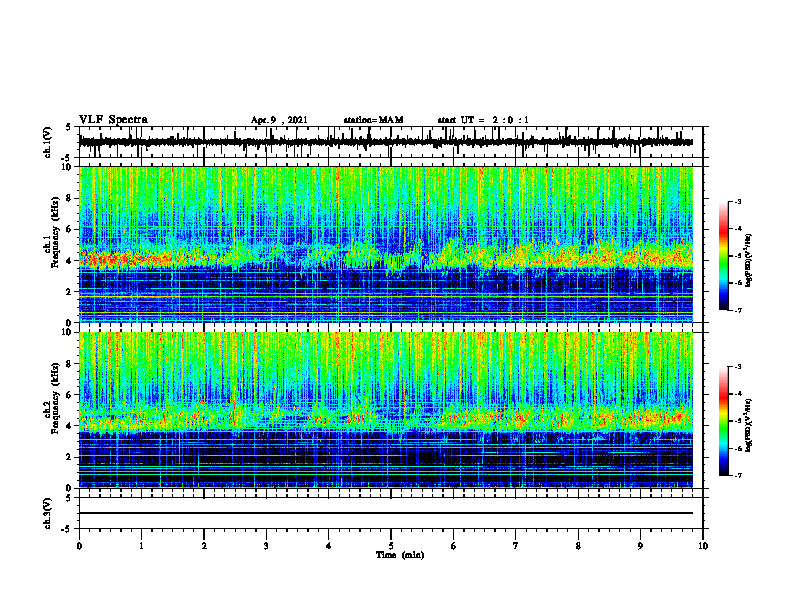Click inside the ch.2 spectrogram plot
Viewport: 792px width, 612px height.
[385, 410]
